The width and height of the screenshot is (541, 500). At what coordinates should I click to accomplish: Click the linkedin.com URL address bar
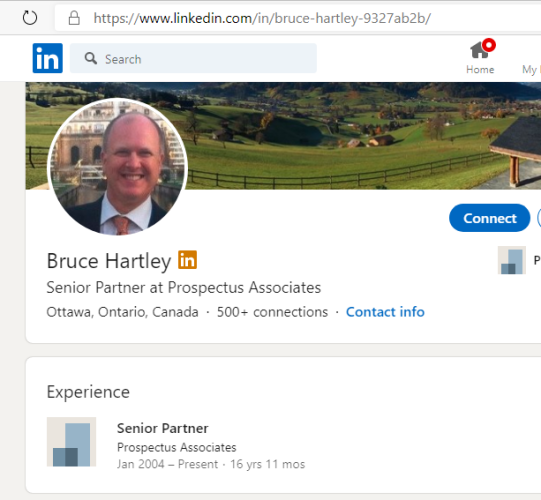tap(262, 18)
